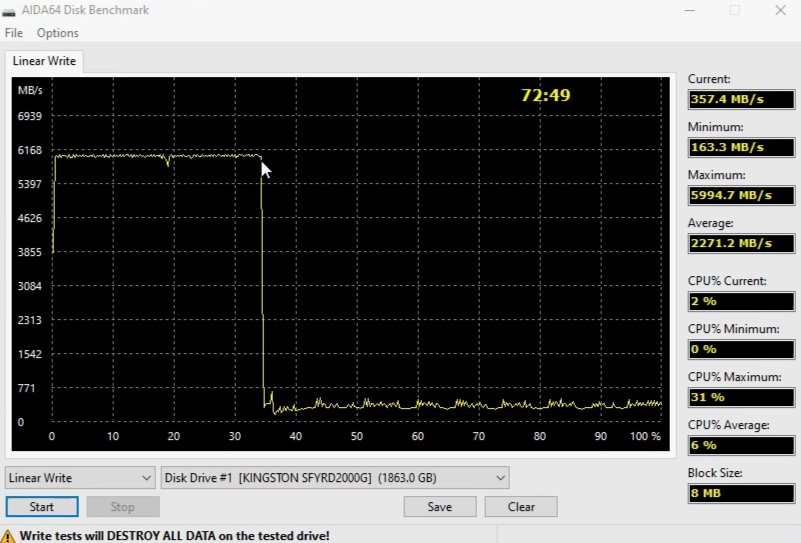Click the Save button
The height and width of the screenshot is (543, 801).
[x=440, y=507]
